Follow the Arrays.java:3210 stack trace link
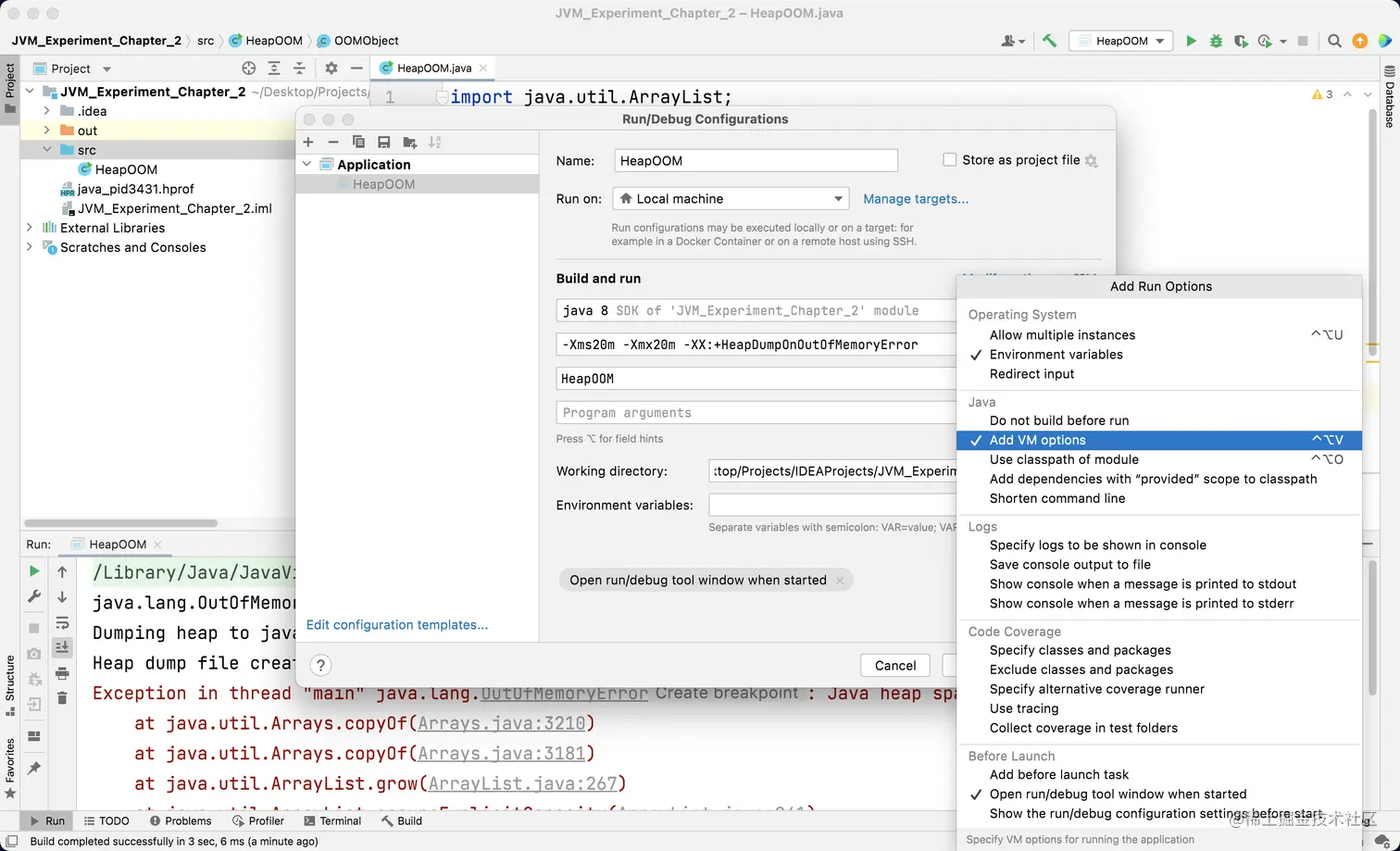1400x851 pixels. pyautogui.click(x=502, y=724)
